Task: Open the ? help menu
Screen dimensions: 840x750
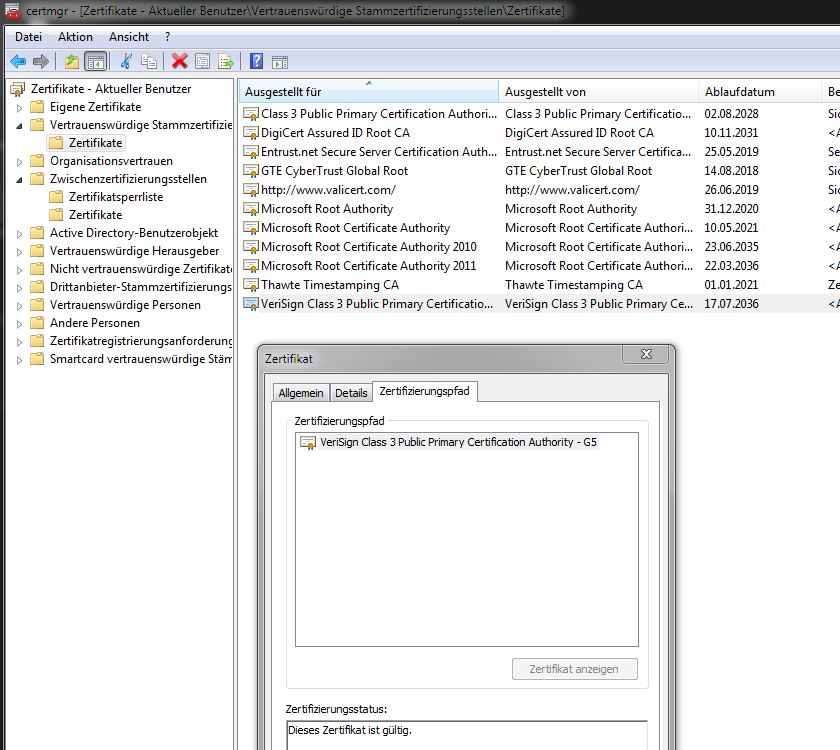Action: tap(168, 37)
